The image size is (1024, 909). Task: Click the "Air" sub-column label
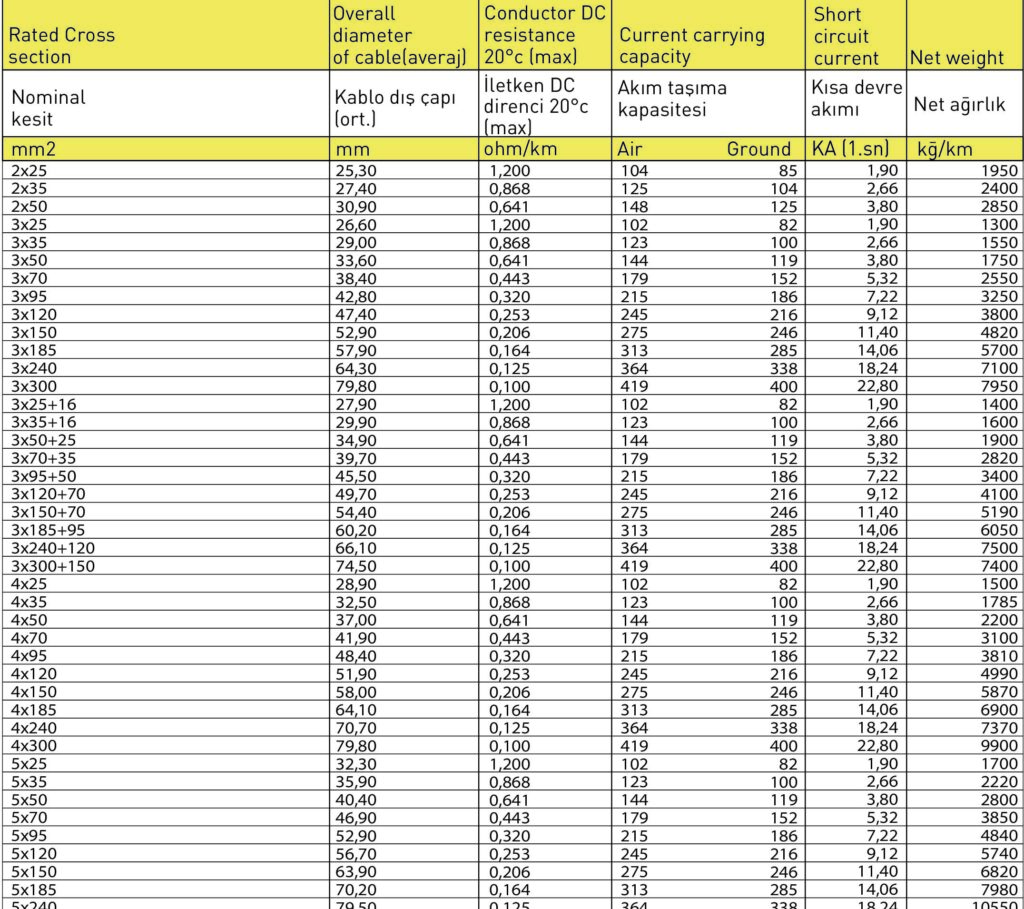point(630,149)
